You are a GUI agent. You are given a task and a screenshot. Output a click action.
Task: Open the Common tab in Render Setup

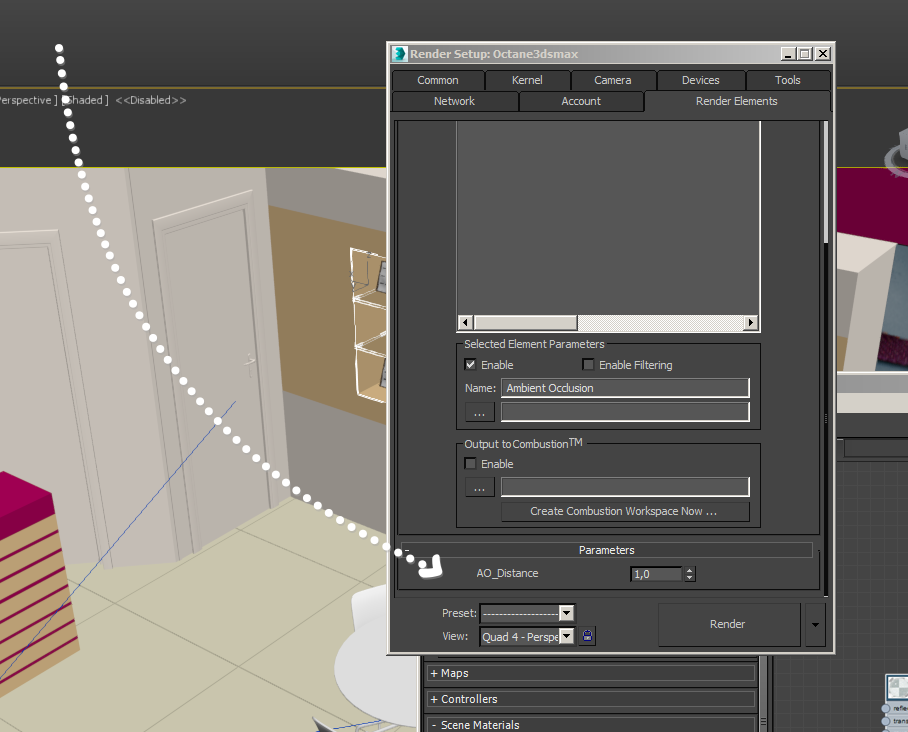pyautogui.click(x=438, y=80)
